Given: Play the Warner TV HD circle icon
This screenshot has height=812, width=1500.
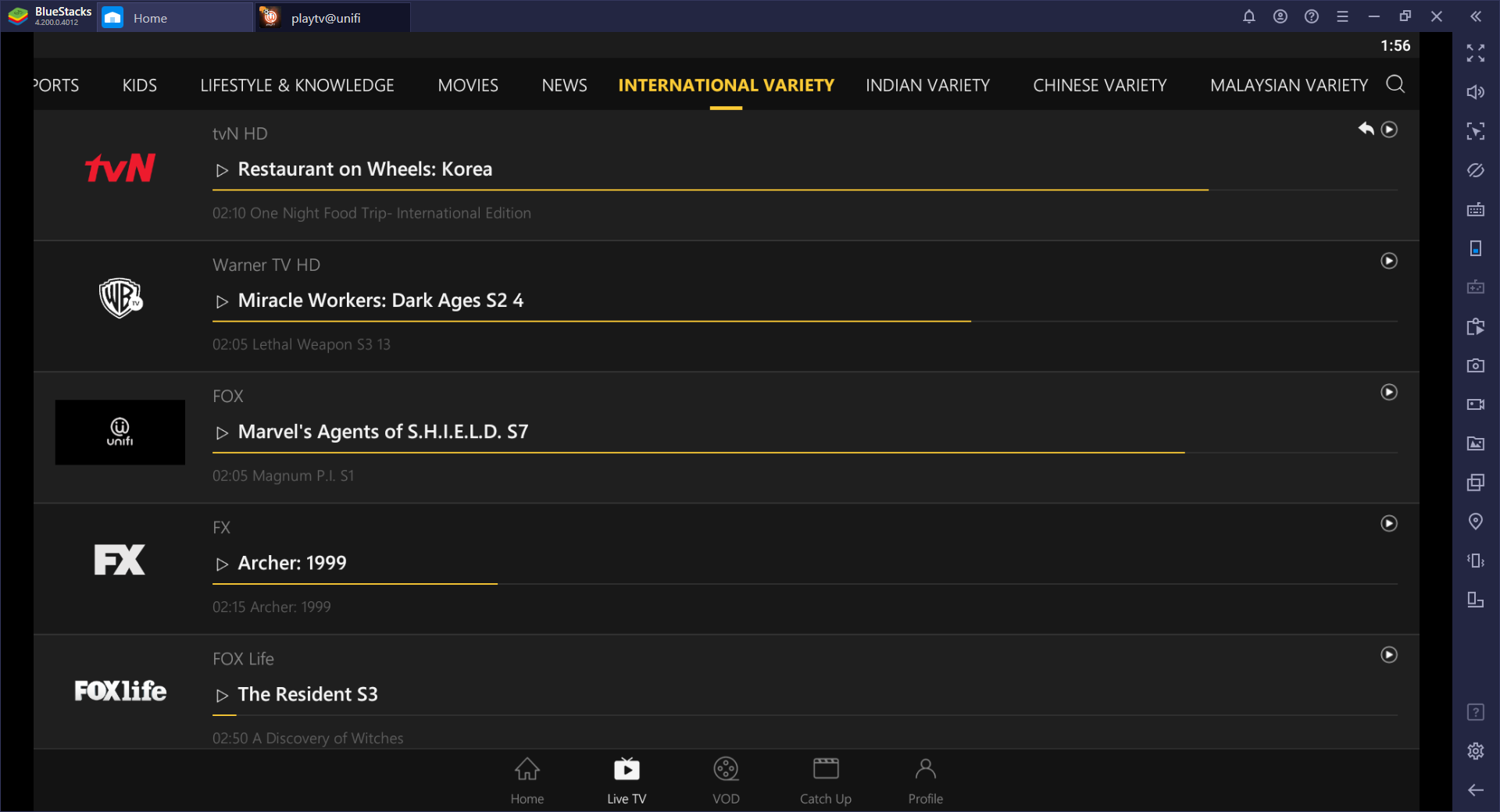Looking at the screenshot, I should point(1389,261).
